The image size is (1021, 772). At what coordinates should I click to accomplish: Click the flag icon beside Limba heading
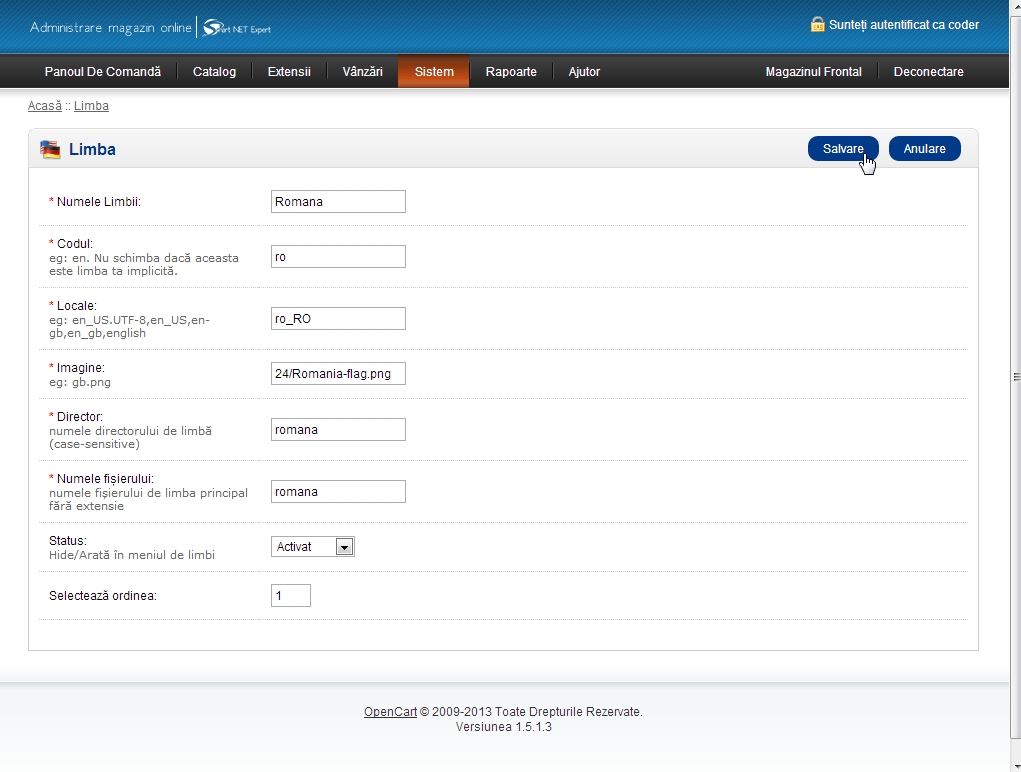tap(50, 150)
